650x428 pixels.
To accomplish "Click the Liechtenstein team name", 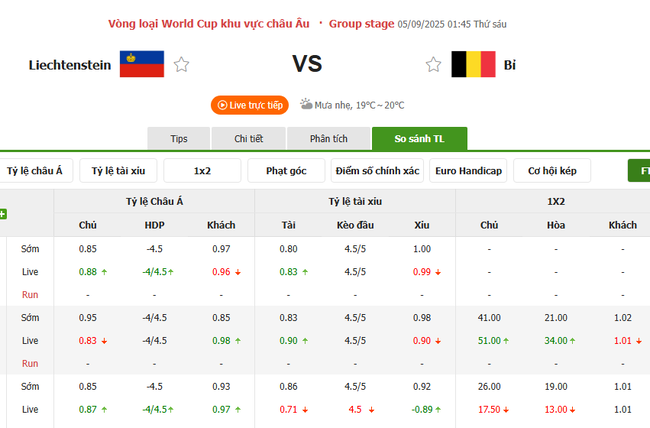I will (70, 65).
